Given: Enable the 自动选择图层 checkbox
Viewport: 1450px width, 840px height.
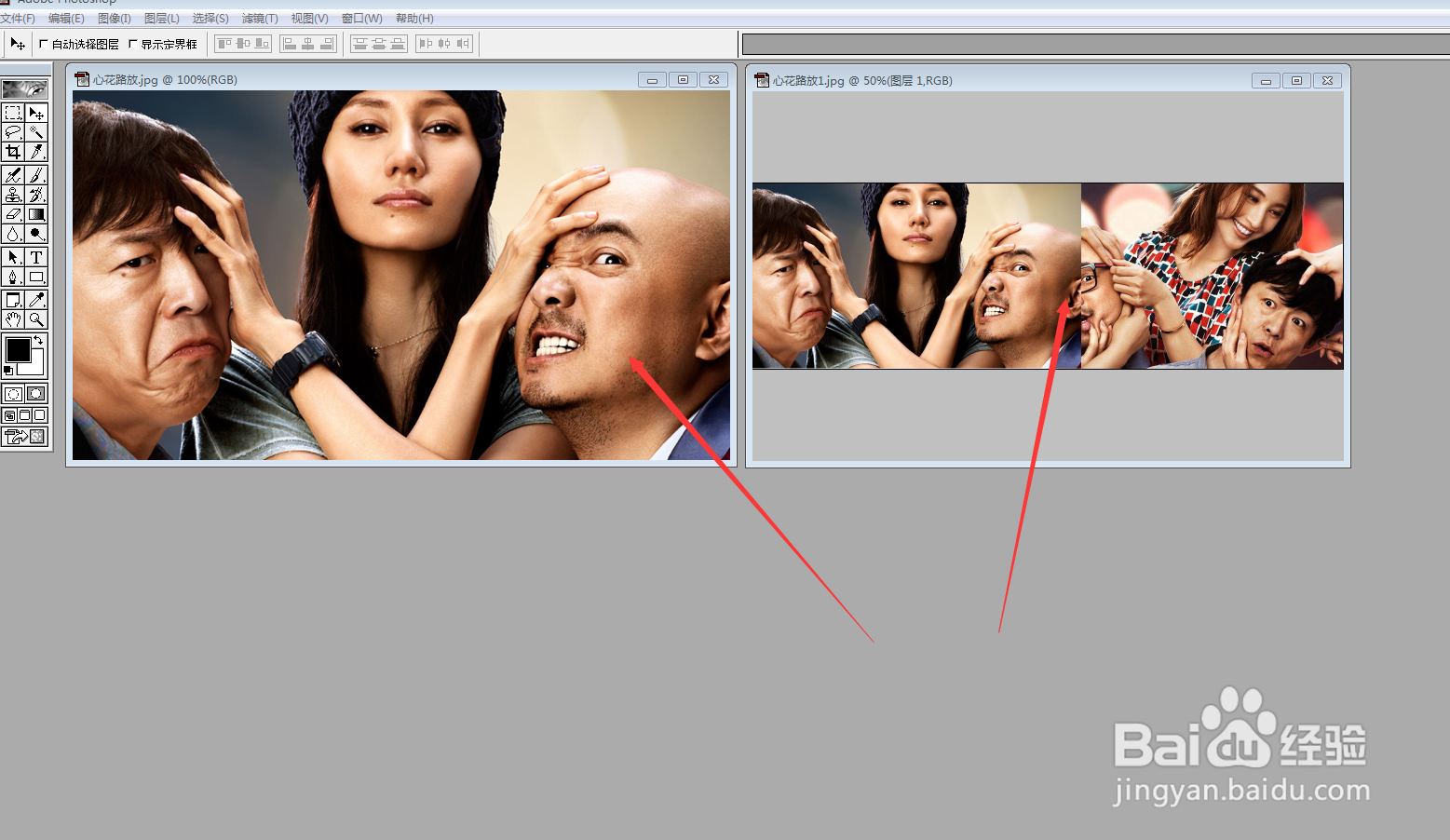Looking at the screenshot, I should point(44,44).
